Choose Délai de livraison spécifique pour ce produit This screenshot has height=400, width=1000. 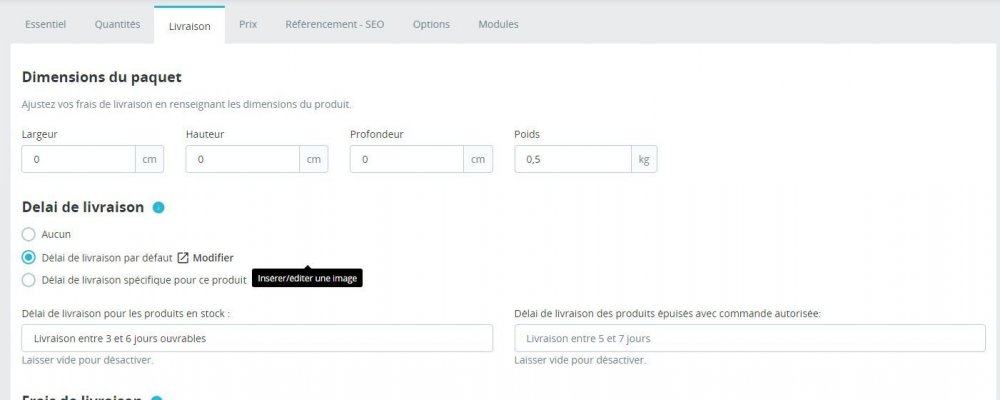pos(28,279)
